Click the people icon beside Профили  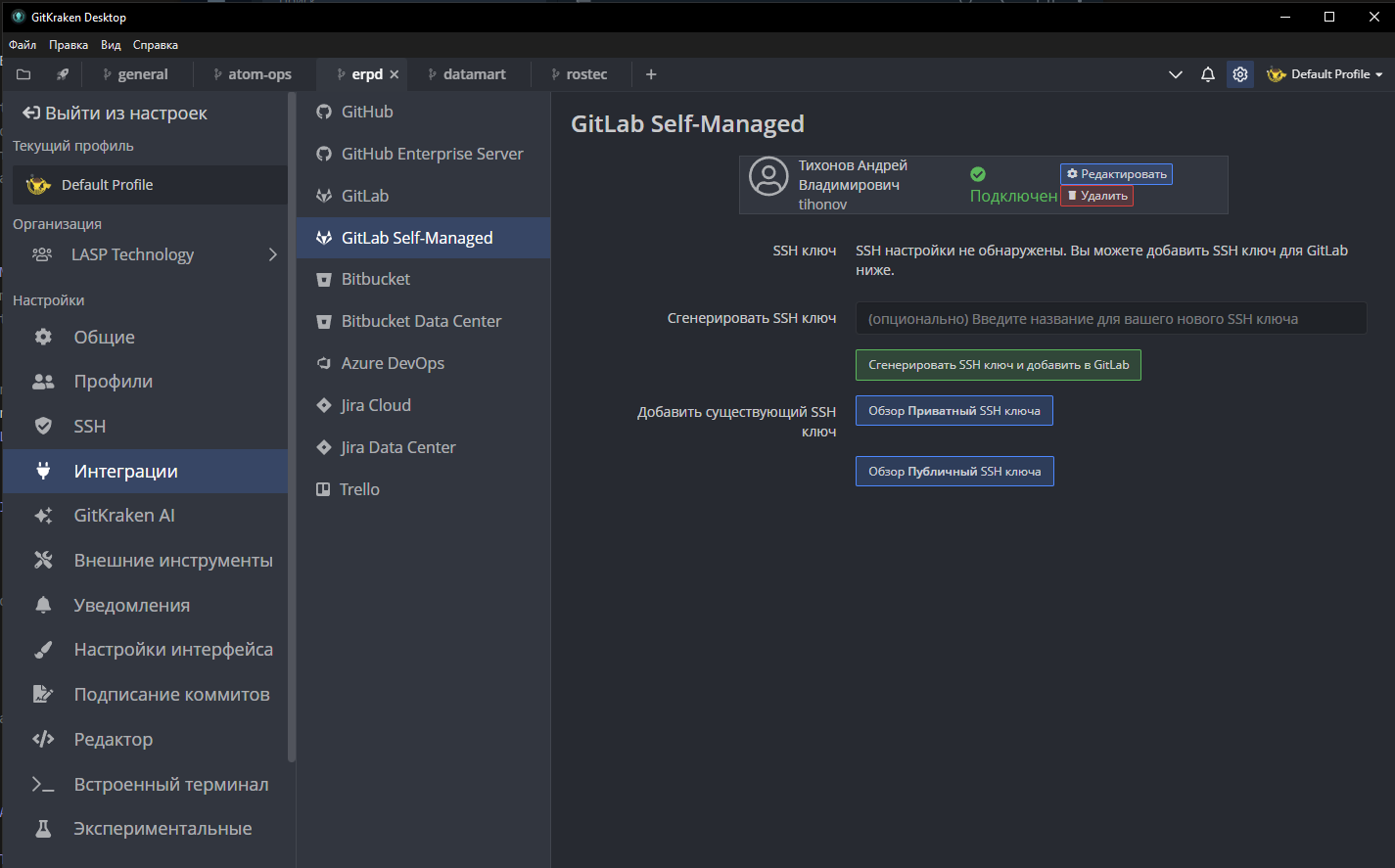pyautogui.click(x=43, y=382)
